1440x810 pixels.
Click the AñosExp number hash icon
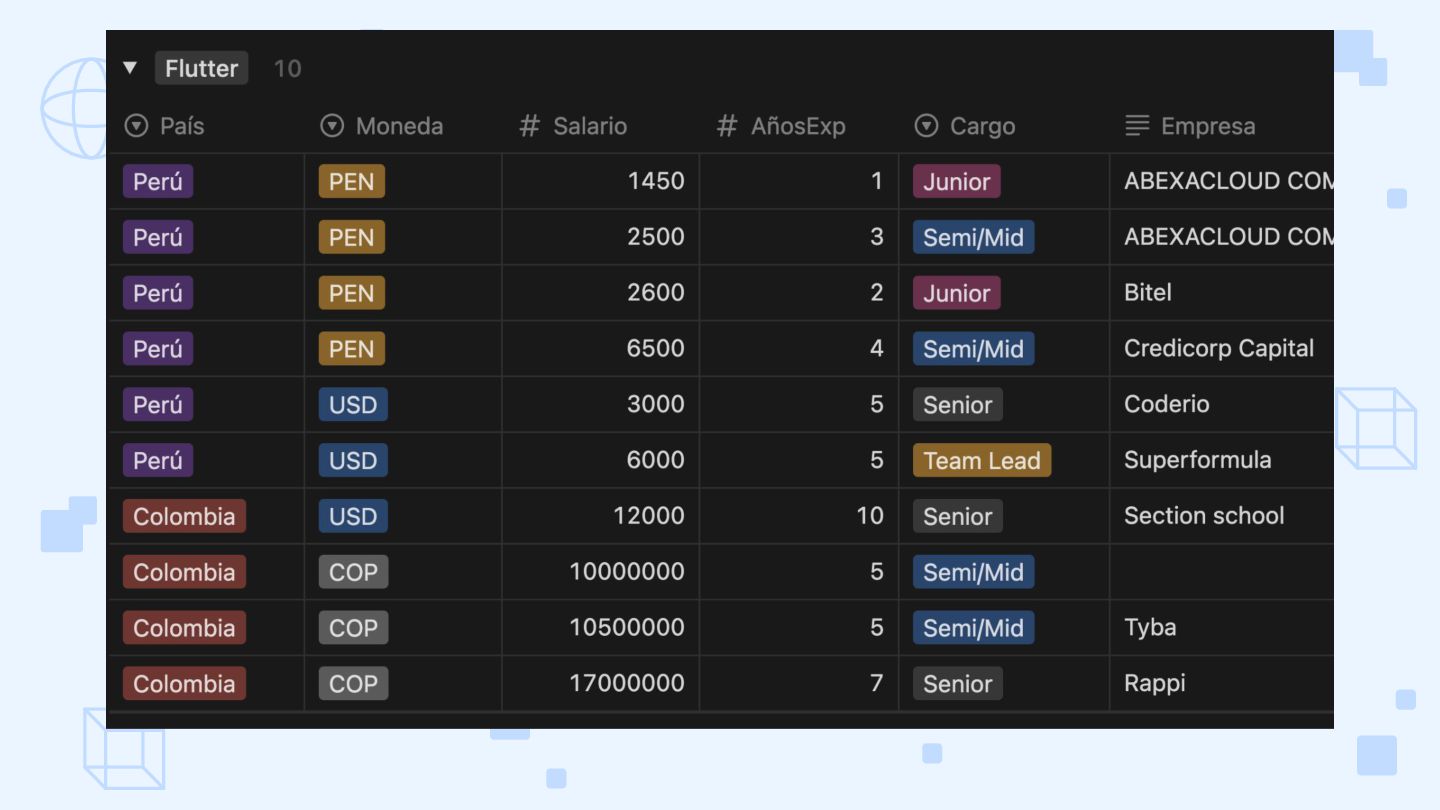tap(727, 126)
